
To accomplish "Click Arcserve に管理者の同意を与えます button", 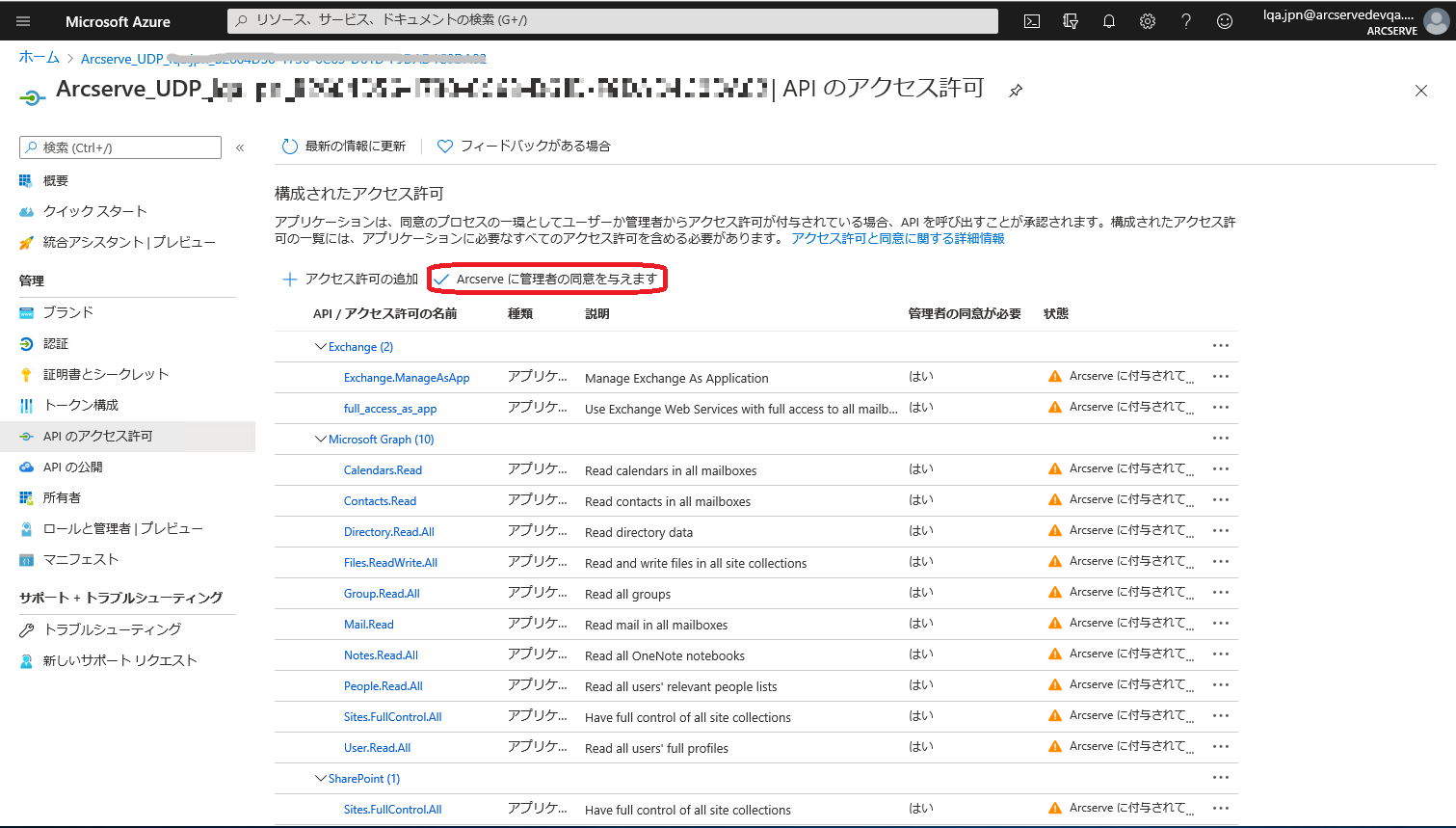I will point(546,280).
